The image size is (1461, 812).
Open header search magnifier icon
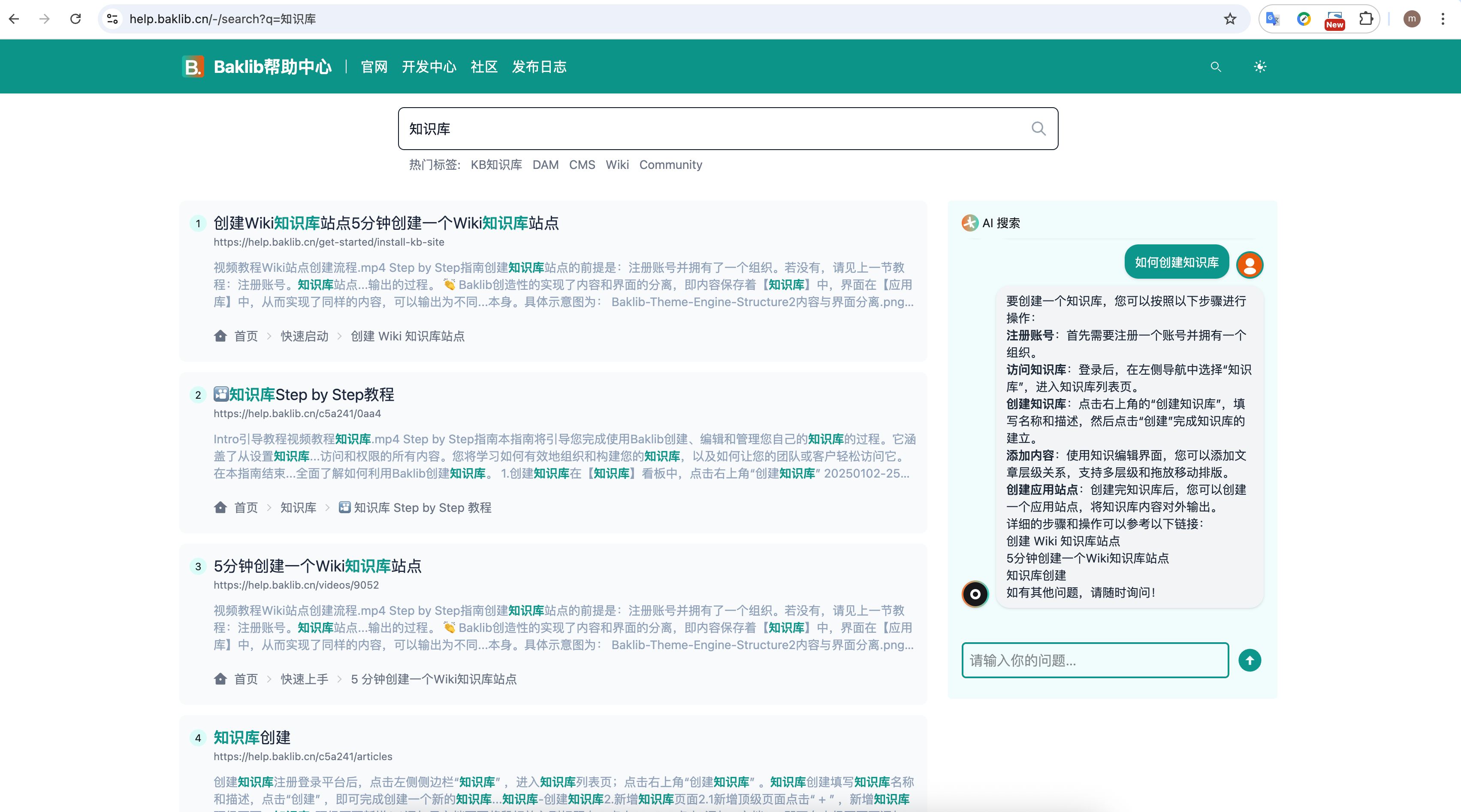click(x=1215, y=67)
